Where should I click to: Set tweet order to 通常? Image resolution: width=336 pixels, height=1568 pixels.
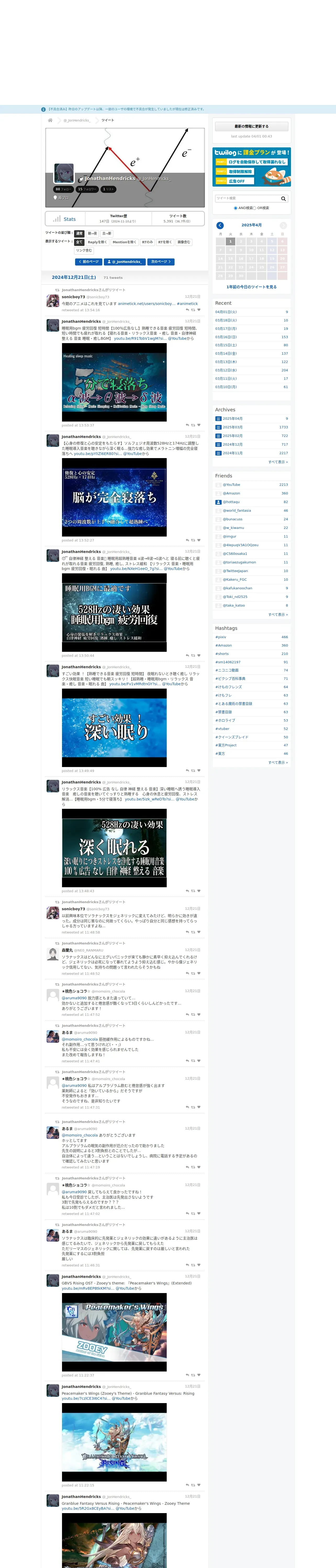coord(79,234)
